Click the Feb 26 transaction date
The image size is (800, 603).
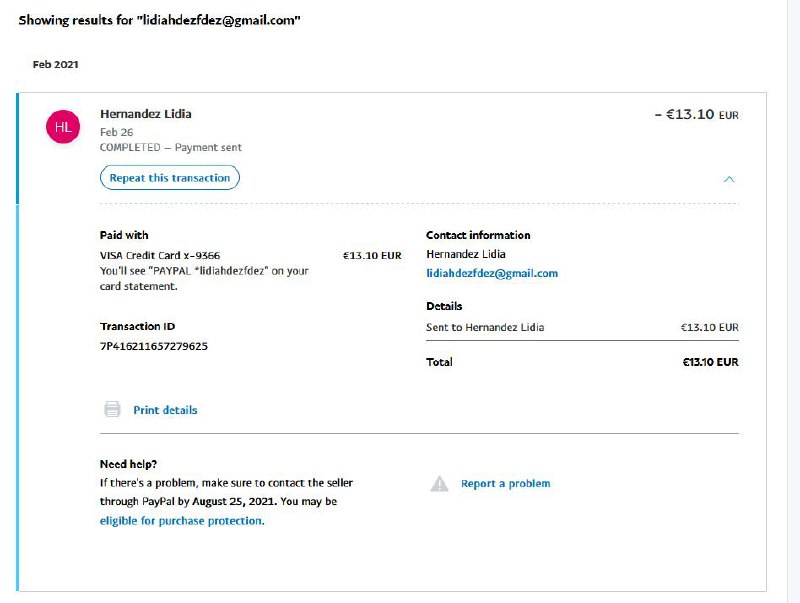(x=116, y=132)
